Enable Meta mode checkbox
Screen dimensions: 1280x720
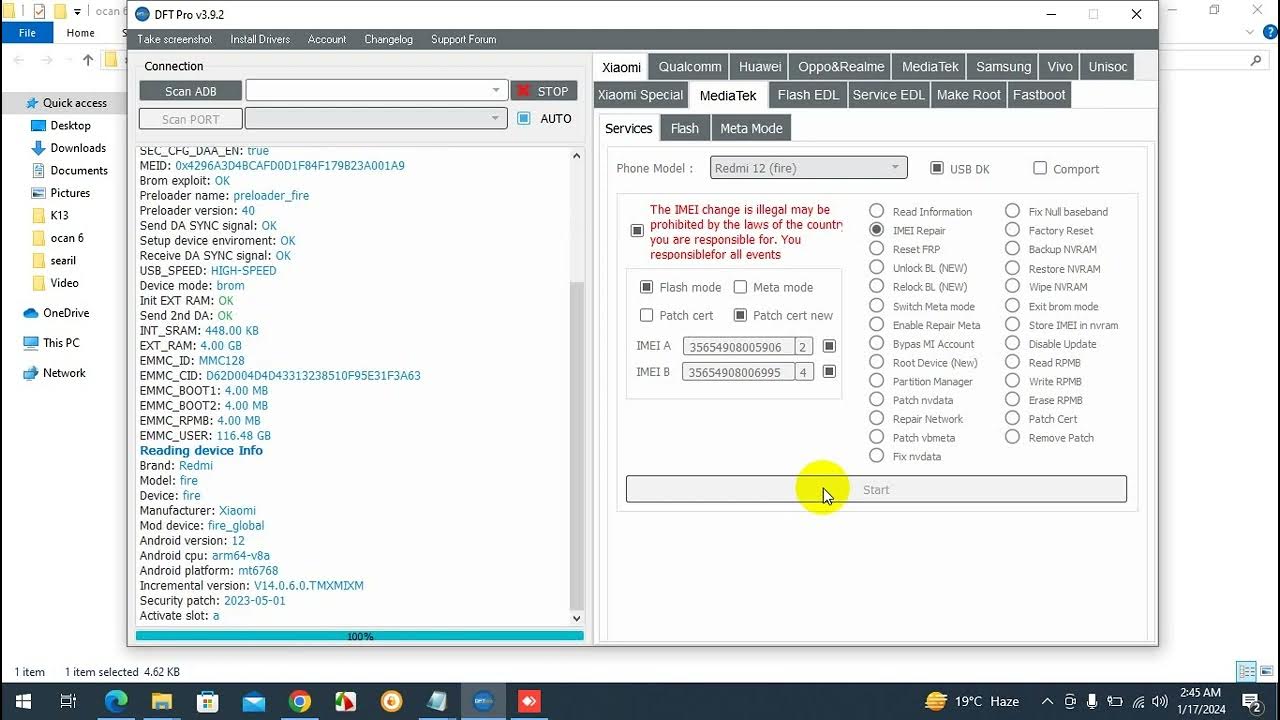tap(740, 287)
